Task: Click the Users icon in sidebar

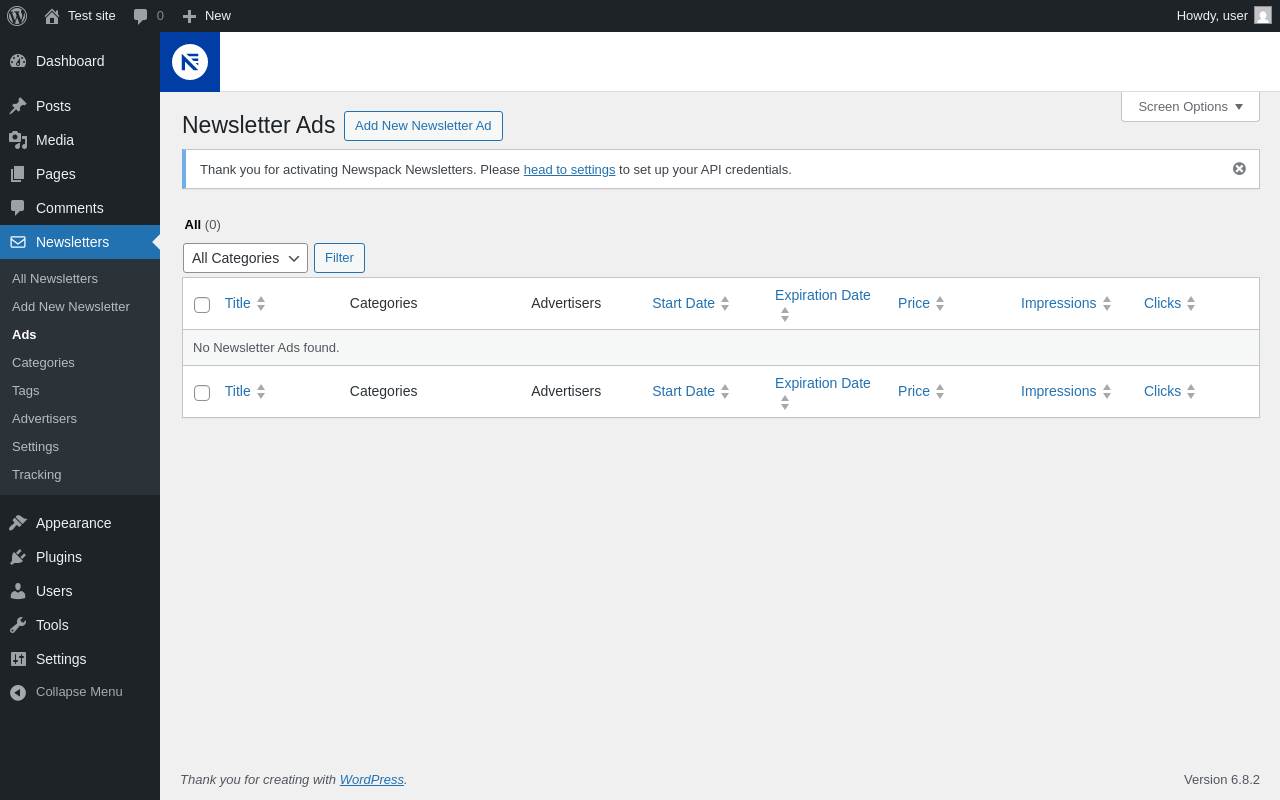Action: tap(18, 591)
